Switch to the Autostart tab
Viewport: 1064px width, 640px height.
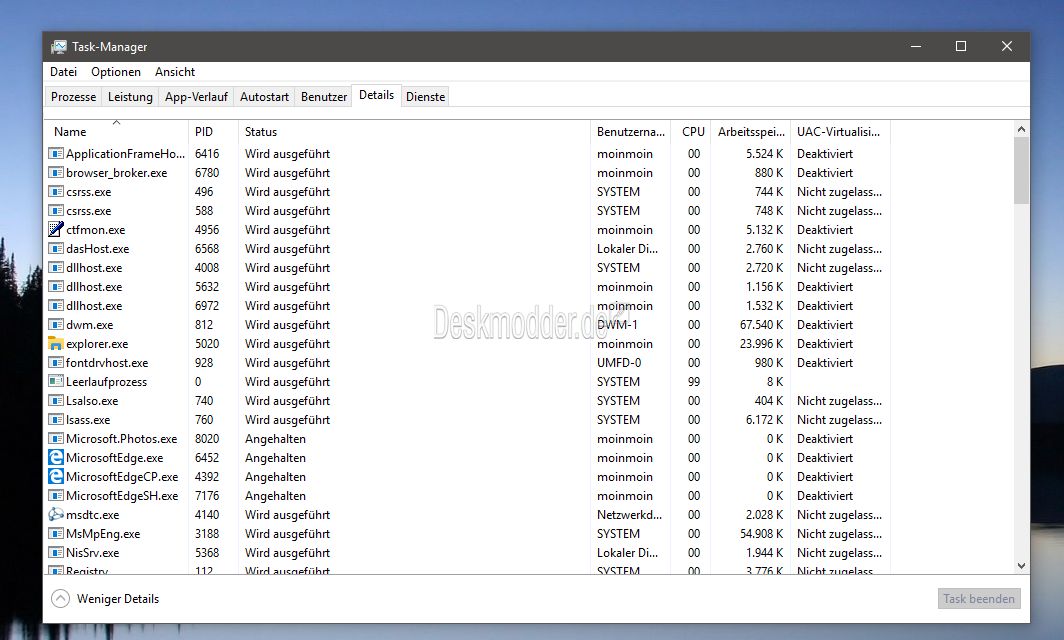[x=265, y=97]
